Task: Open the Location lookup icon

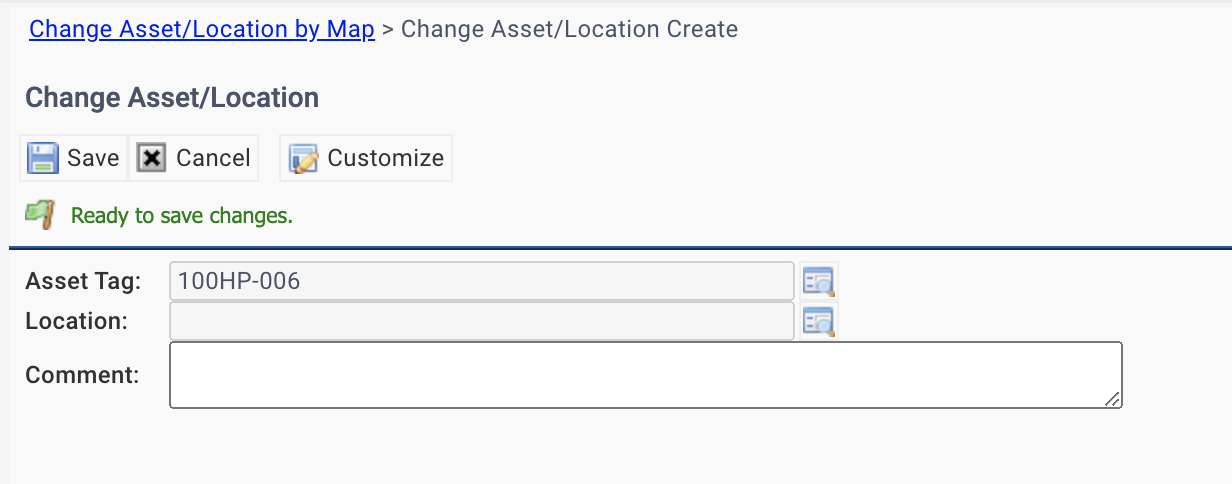Action: 818,322
